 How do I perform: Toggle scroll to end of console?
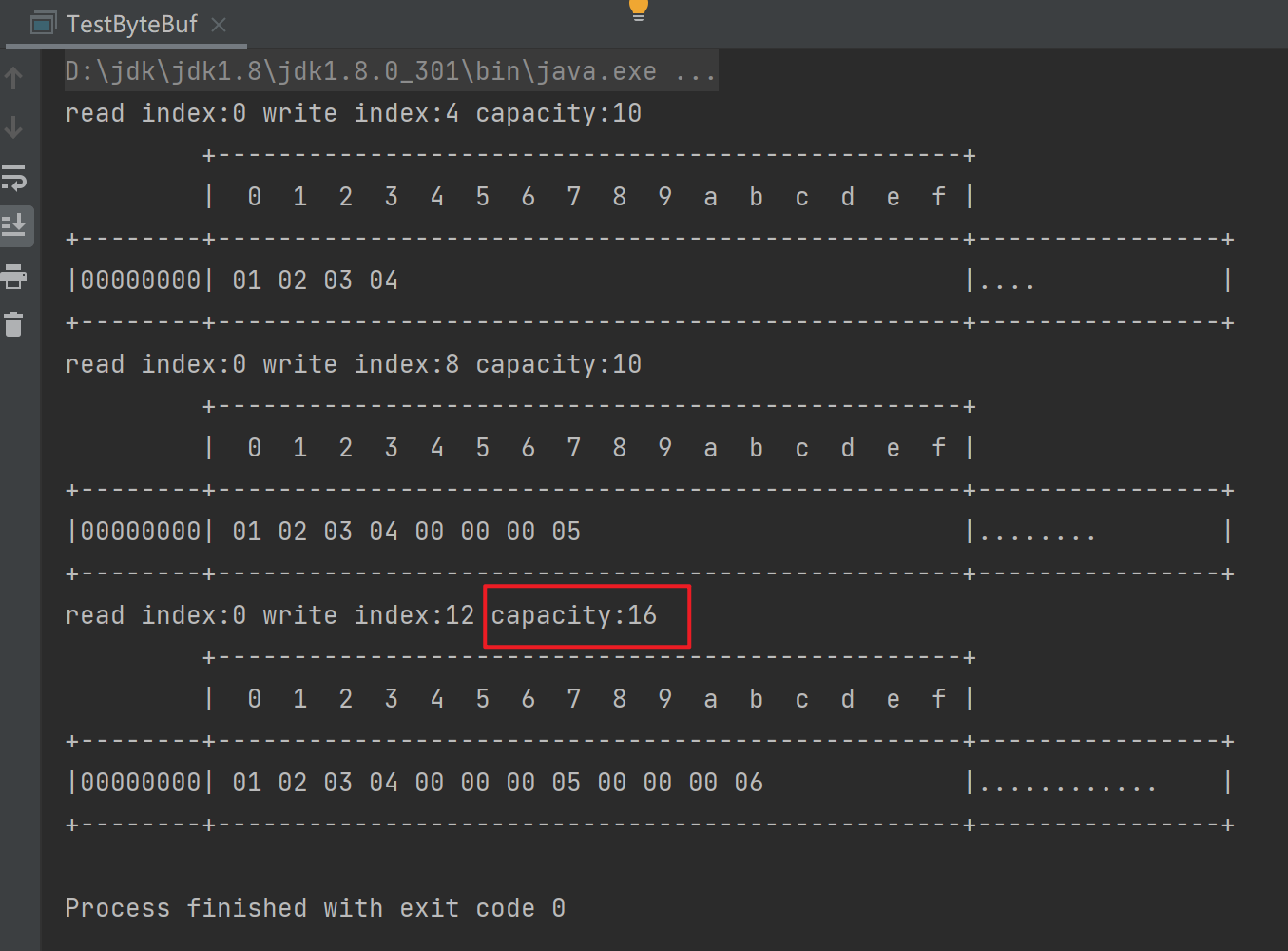pyautogui.click(x=14, y=226)
